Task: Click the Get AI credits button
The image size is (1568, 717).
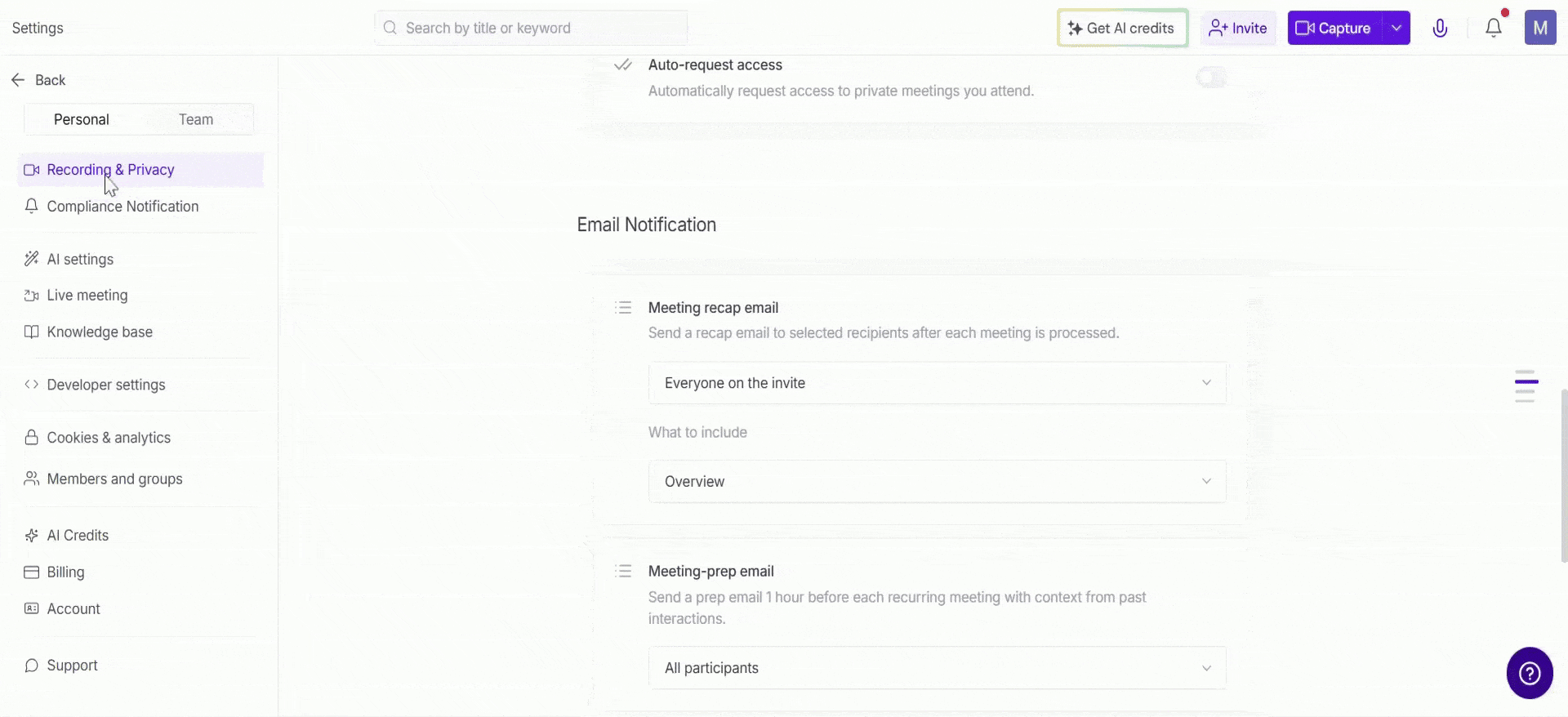Action: pyautogui.click(x=1122, y=29)
